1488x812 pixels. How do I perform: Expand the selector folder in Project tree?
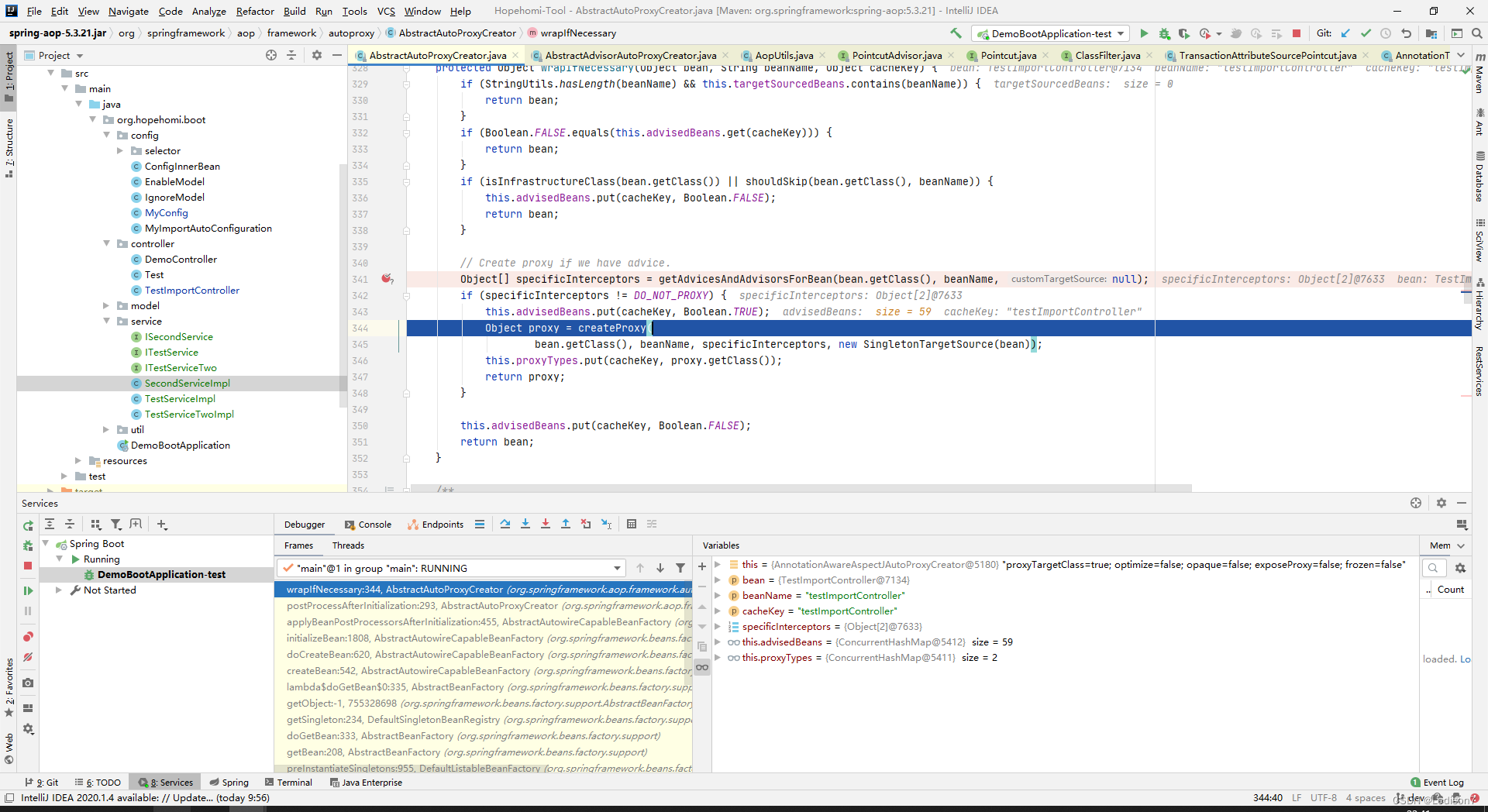click(x=120, y=150)
